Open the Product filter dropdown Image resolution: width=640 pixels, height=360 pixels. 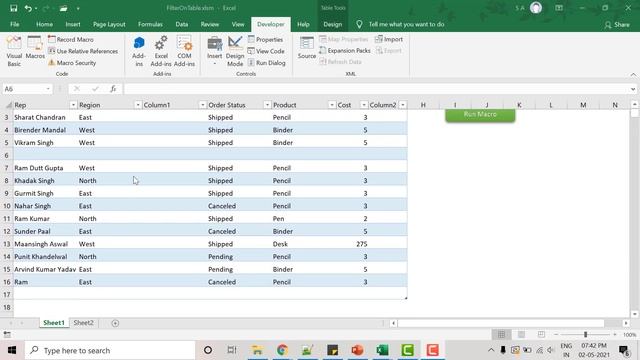coord(332,105)
